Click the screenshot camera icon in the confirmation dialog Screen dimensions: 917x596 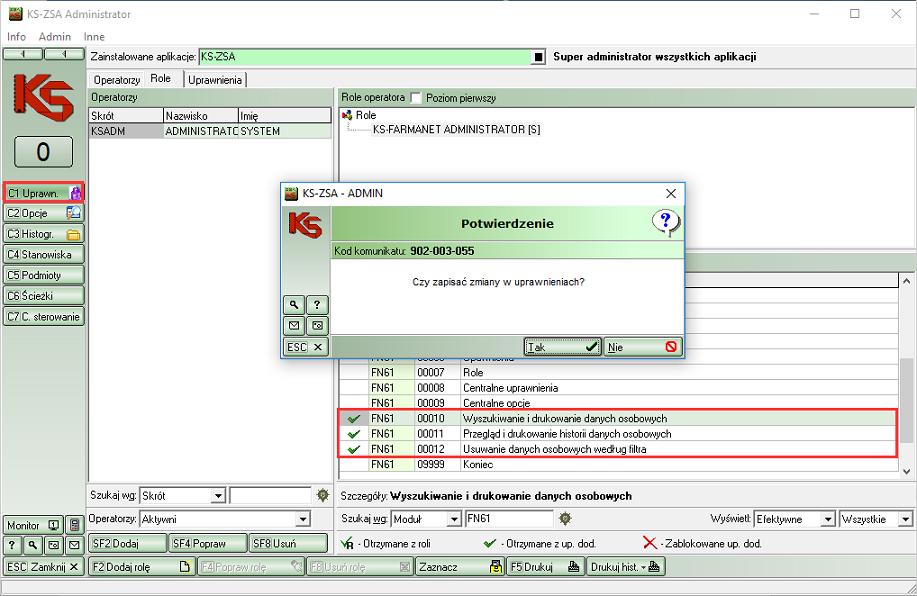pos(317,325)
